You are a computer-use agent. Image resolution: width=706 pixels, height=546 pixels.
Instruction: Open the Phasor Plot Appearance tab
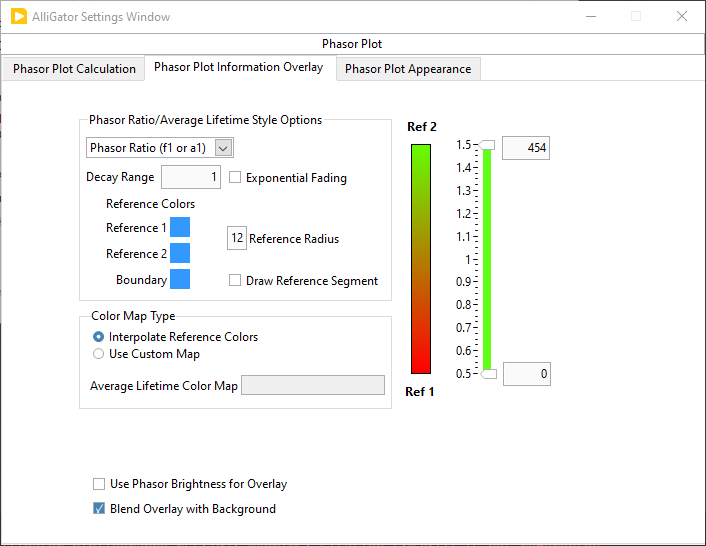pyautogui.click(x=408, y=69)
